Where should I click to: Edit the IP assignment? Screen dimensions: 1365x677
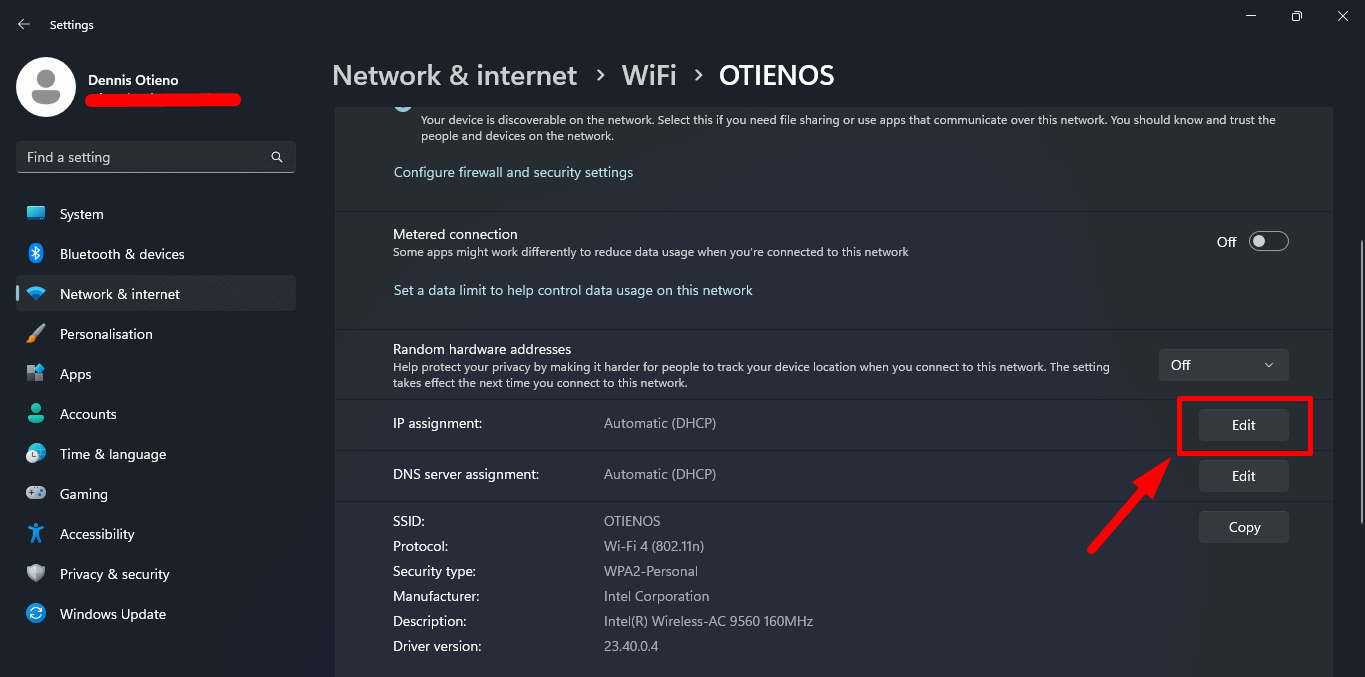pos(1243,424)
